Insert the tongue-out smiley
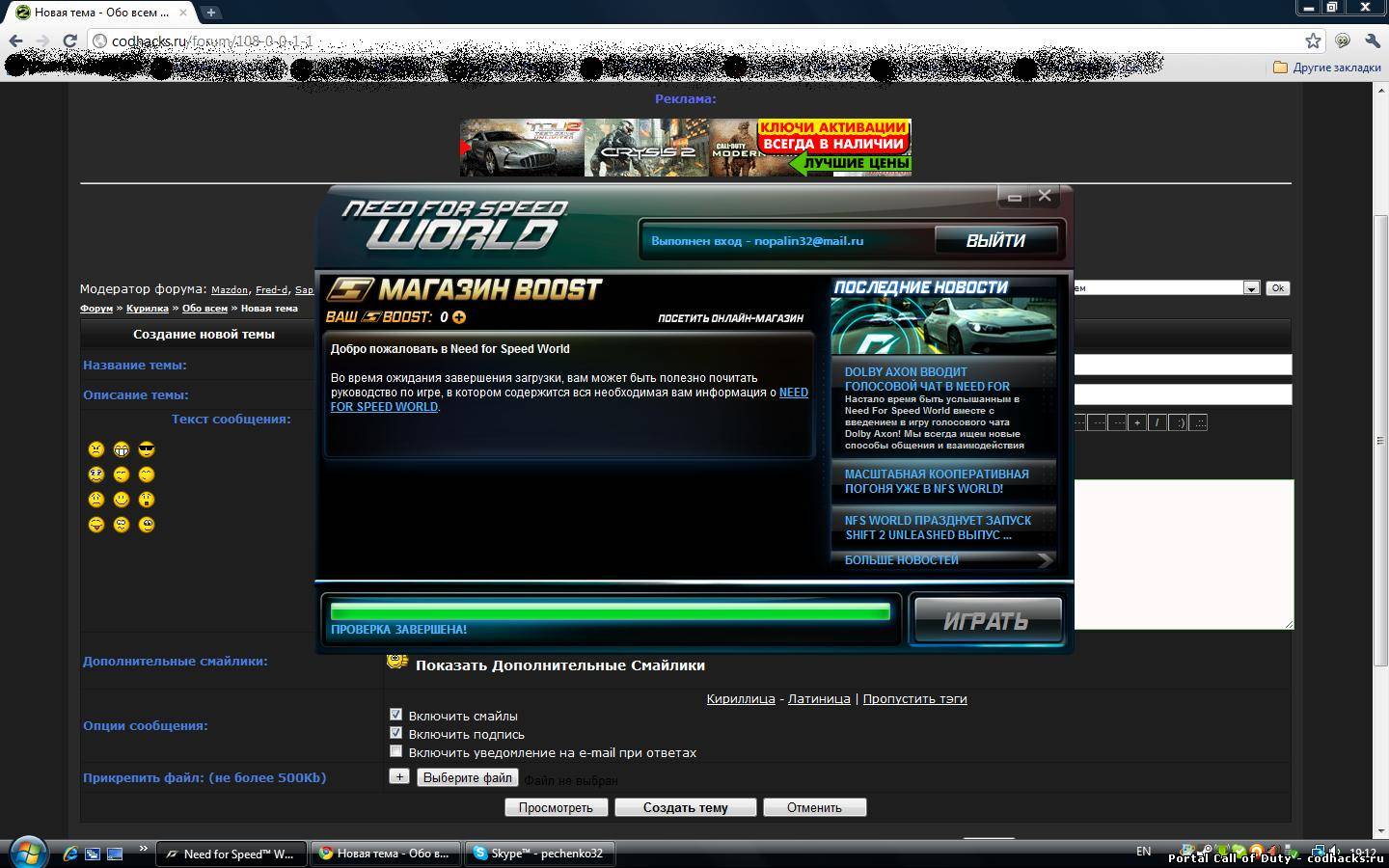 pos(95,525)
